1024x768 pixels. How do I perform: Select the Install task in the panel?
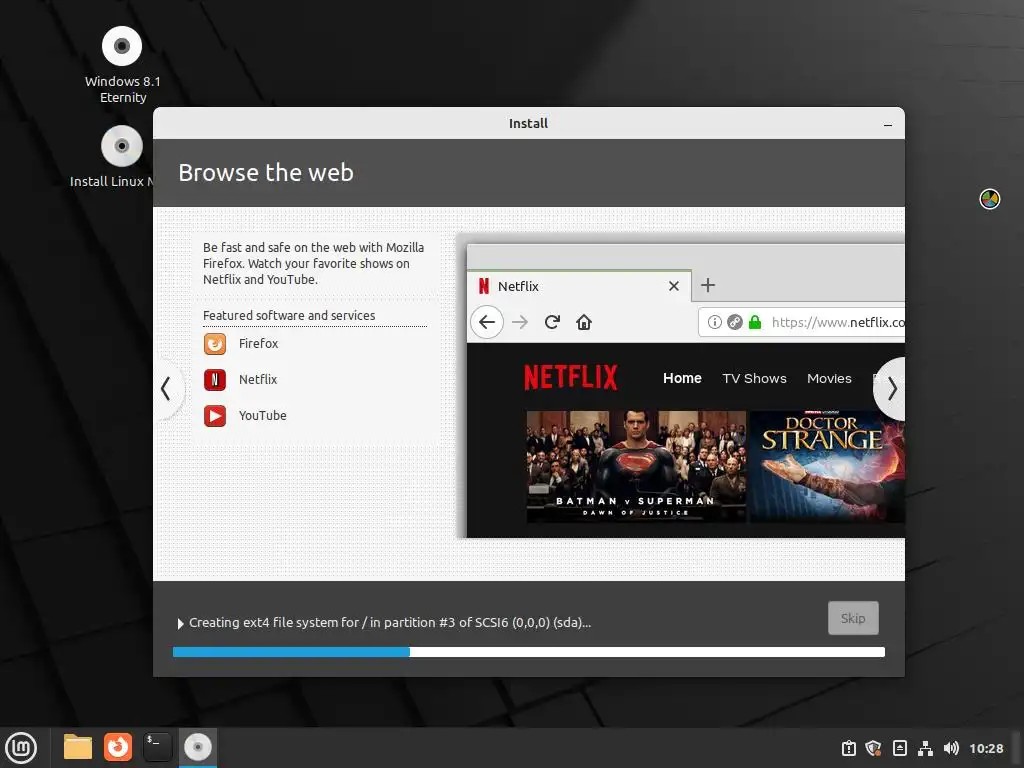pos(197,747)
